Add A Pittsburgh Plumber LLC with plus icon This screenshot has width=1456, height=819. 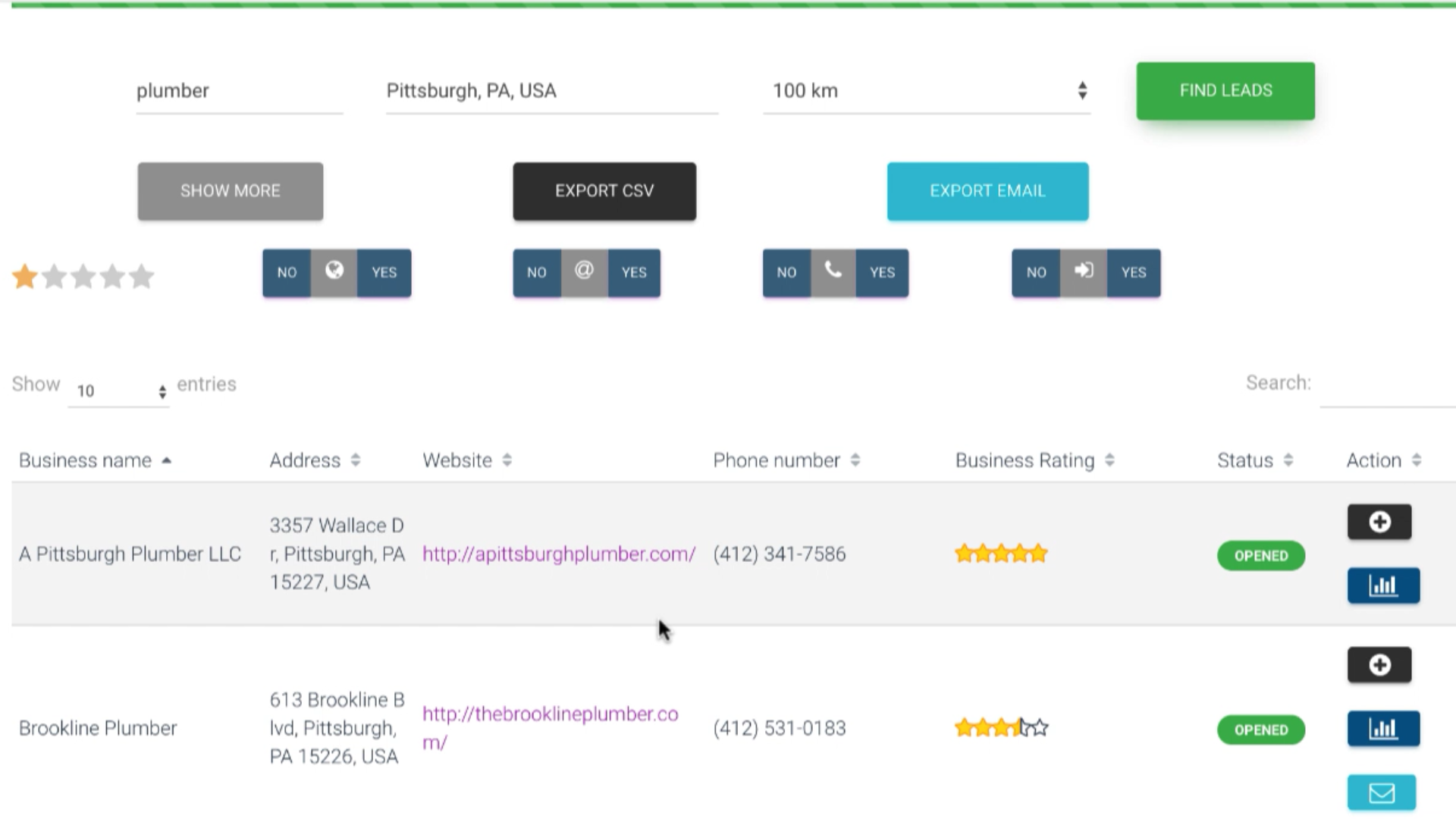pyautogui.click(x=1379, y=522)
